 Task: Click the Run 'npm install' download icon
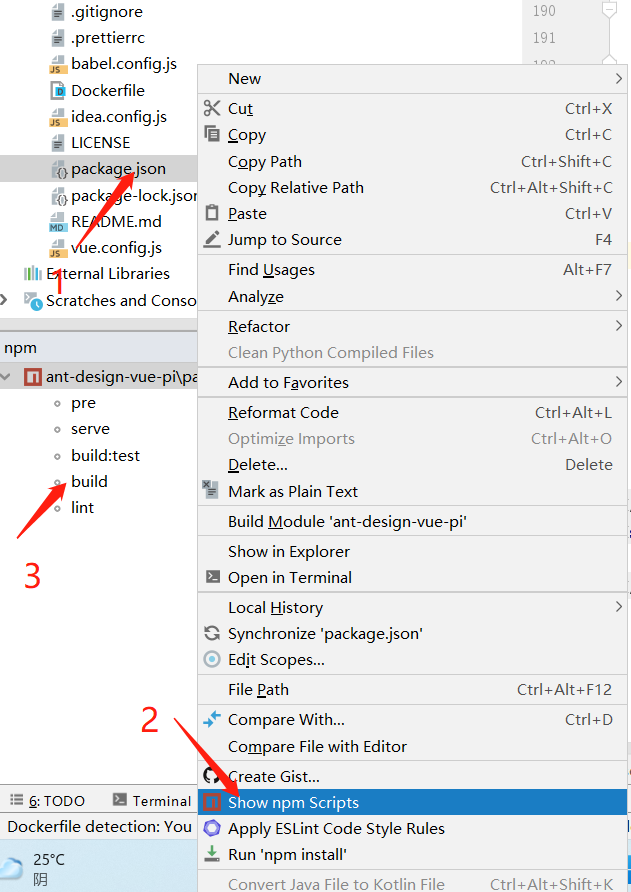click(x=212, y=854)
